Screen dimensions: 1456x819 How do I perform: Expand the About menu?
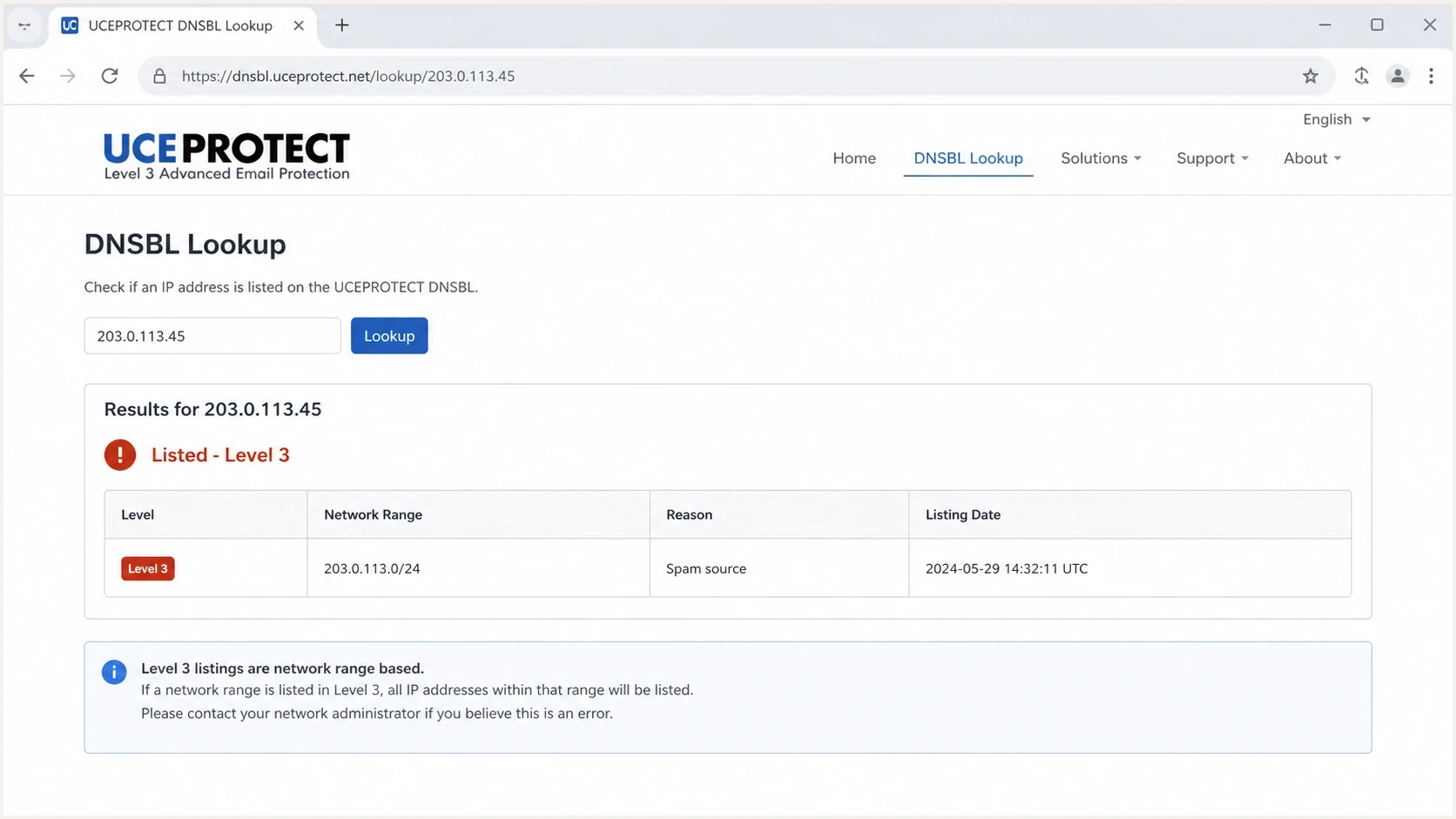tap(1312, 158)
